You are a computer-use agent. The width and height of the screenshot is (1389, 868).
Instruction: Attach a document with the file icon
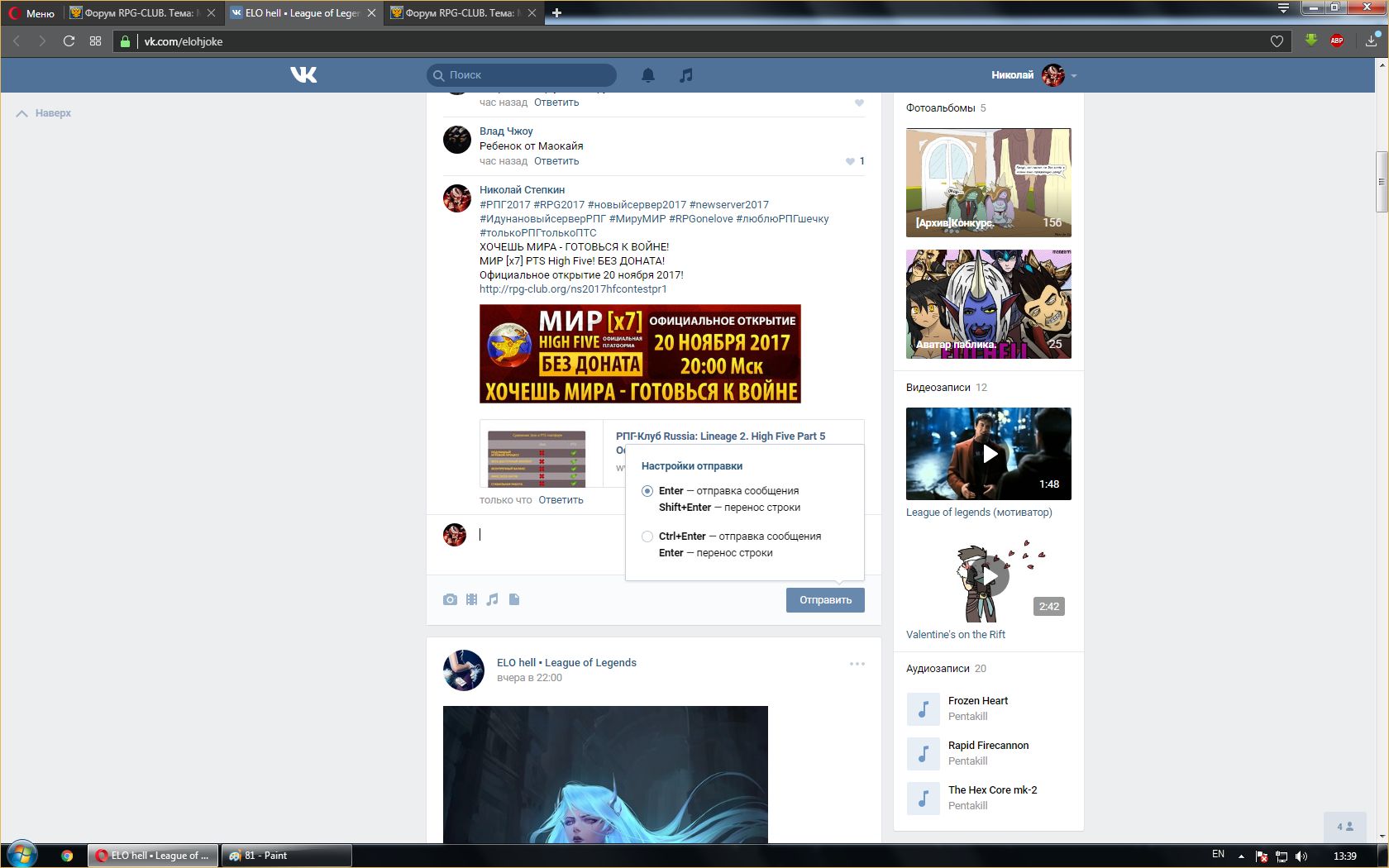tap(514, 599)
